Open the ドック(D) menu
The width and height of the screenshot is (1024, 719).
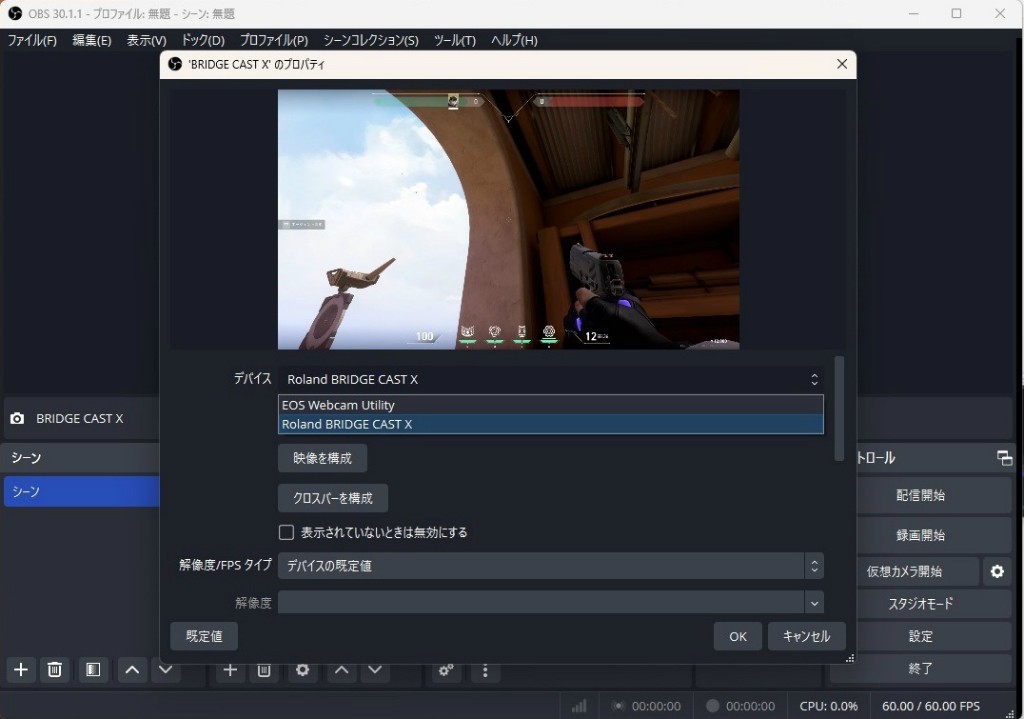point(202,40)
